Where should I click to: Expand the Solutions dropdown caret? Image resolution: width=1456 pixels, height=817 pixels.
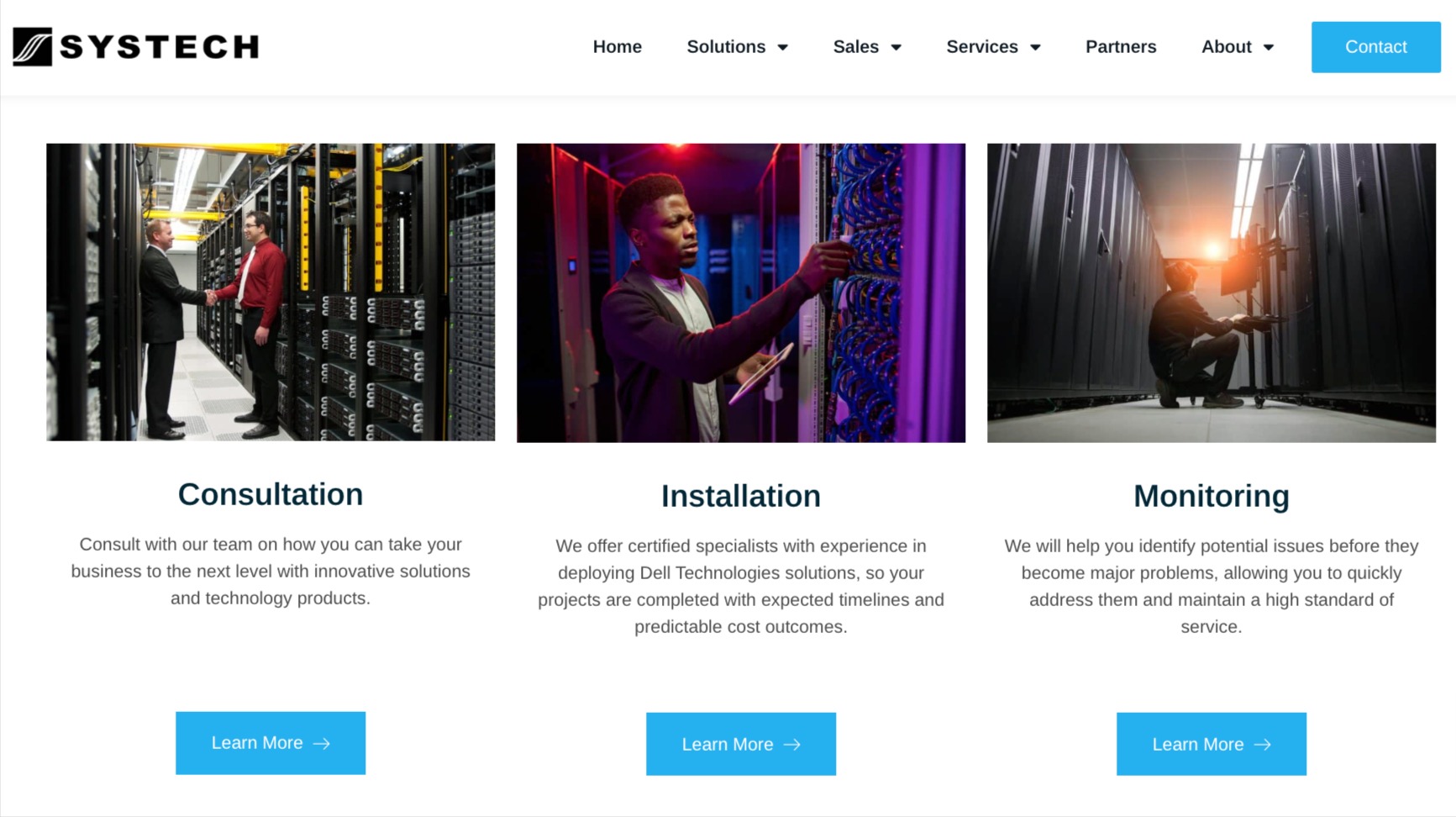point(783,48)
